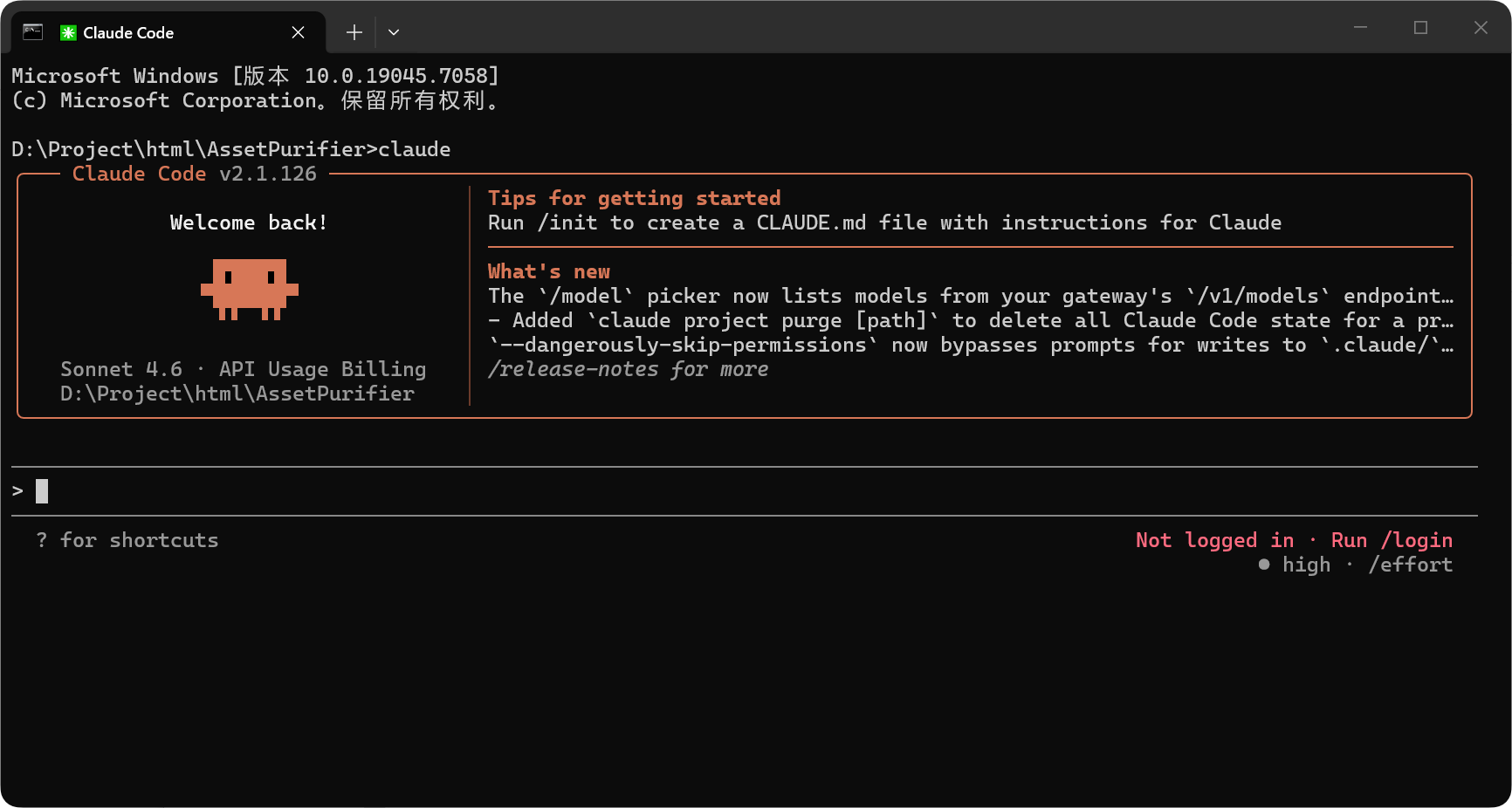Maximize the terminal window
Viewport: 1512px width, 808px height.
tap(1420, 28)
